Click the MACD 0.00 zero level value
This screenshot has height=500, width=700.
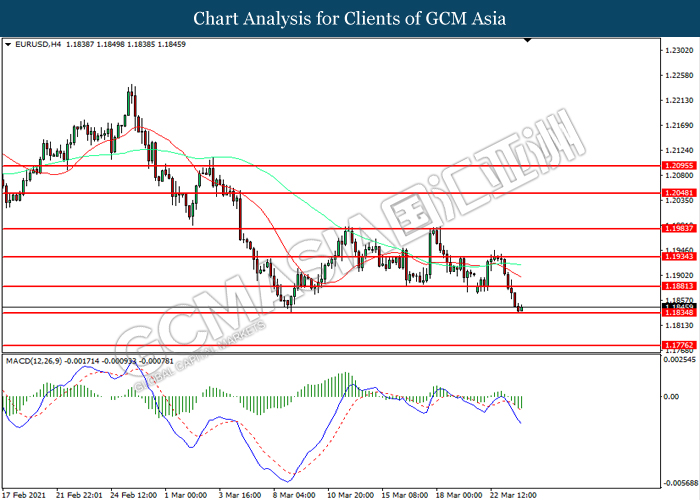point(671,396)
